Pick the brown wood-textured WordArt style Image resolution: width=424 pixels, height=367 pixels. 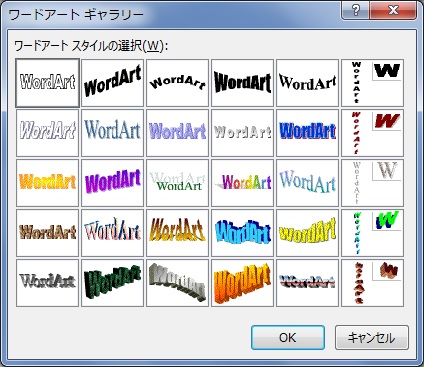coord(47,233)
